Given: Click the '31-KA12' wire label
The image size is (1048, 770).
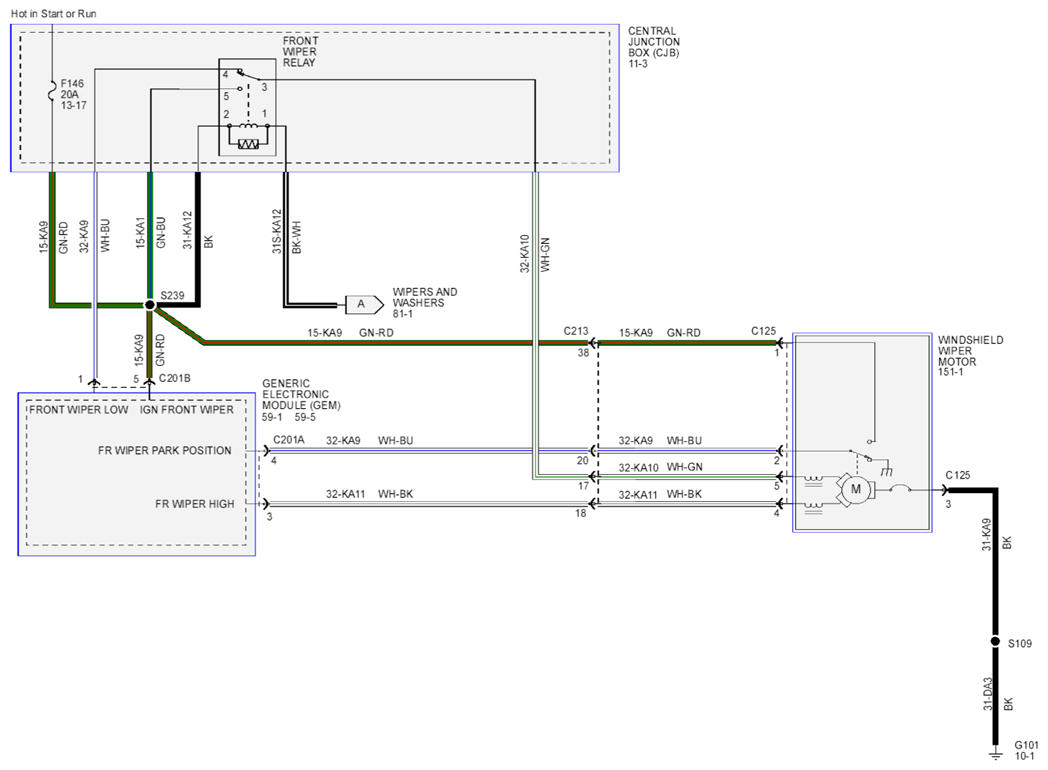Looking at the screenshot, I should [x=188, y=231].
